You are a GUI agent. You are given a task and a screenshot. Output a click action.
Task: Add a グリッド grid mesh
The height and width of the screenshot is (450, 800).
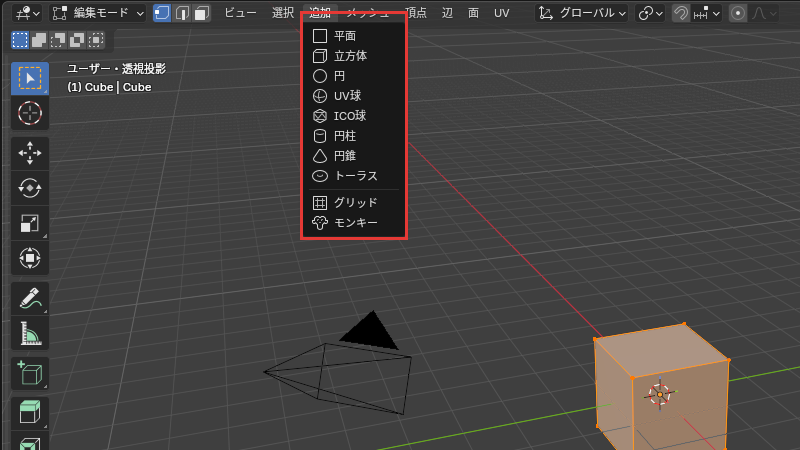tap(354, 203)
